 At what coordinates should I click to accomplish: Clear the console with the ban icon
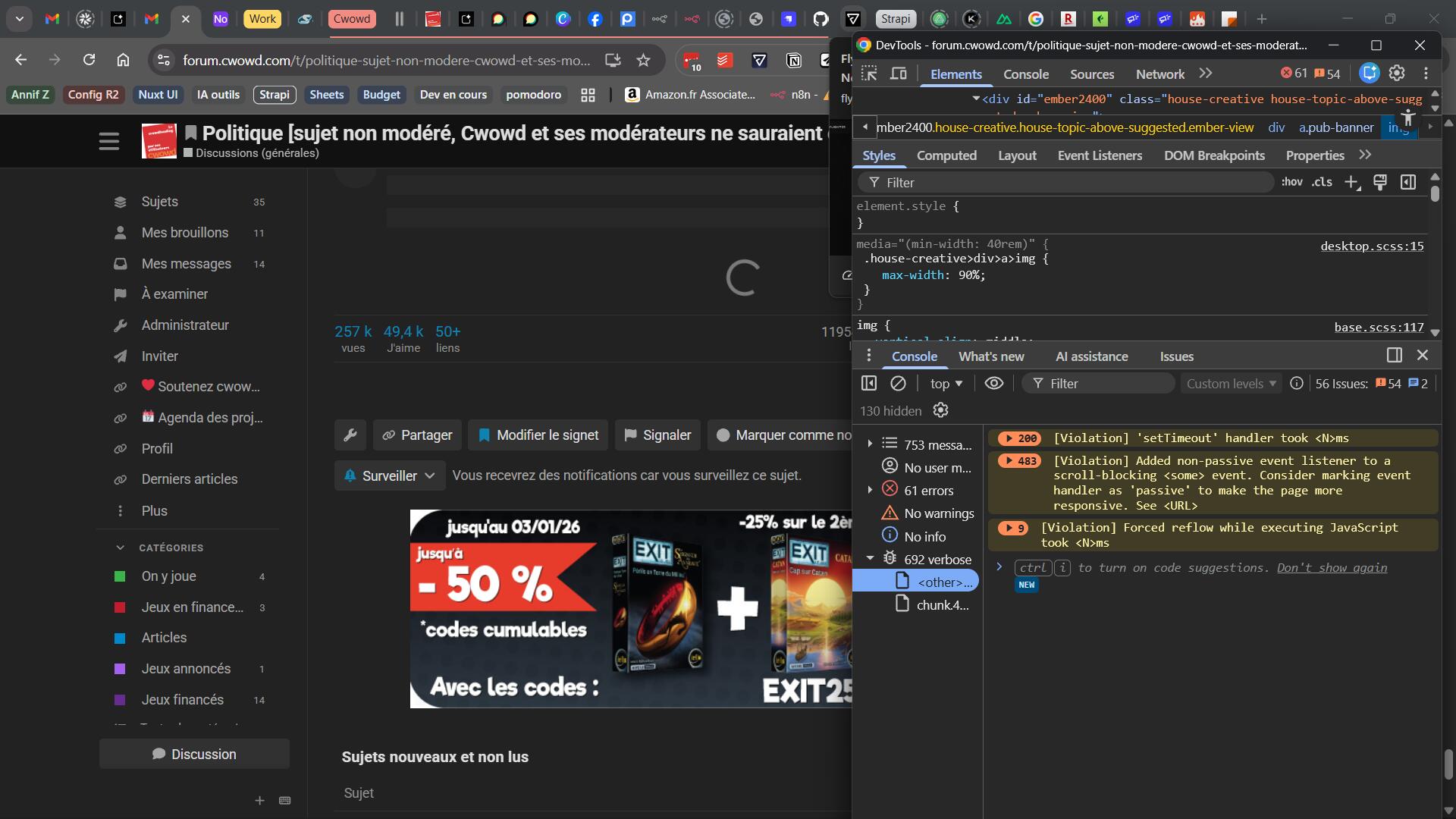[898, 384]
